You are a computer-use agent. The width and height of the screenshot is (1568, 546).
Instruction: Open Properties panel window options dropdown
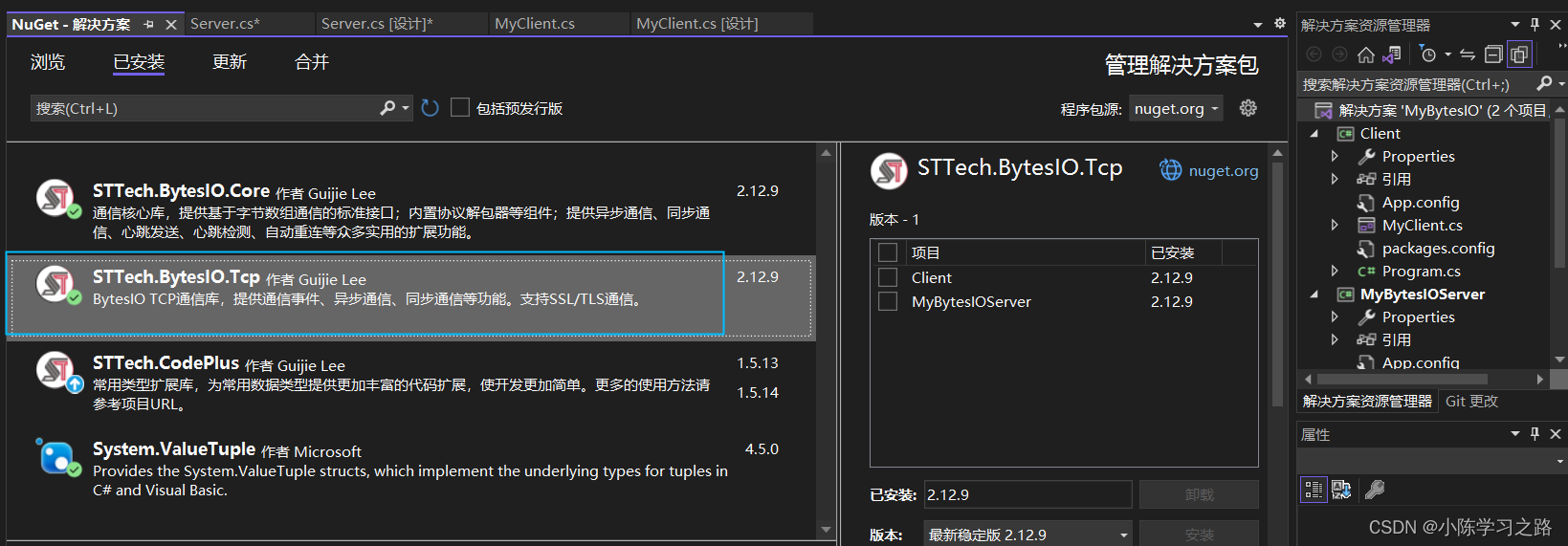pos(1515,433)
